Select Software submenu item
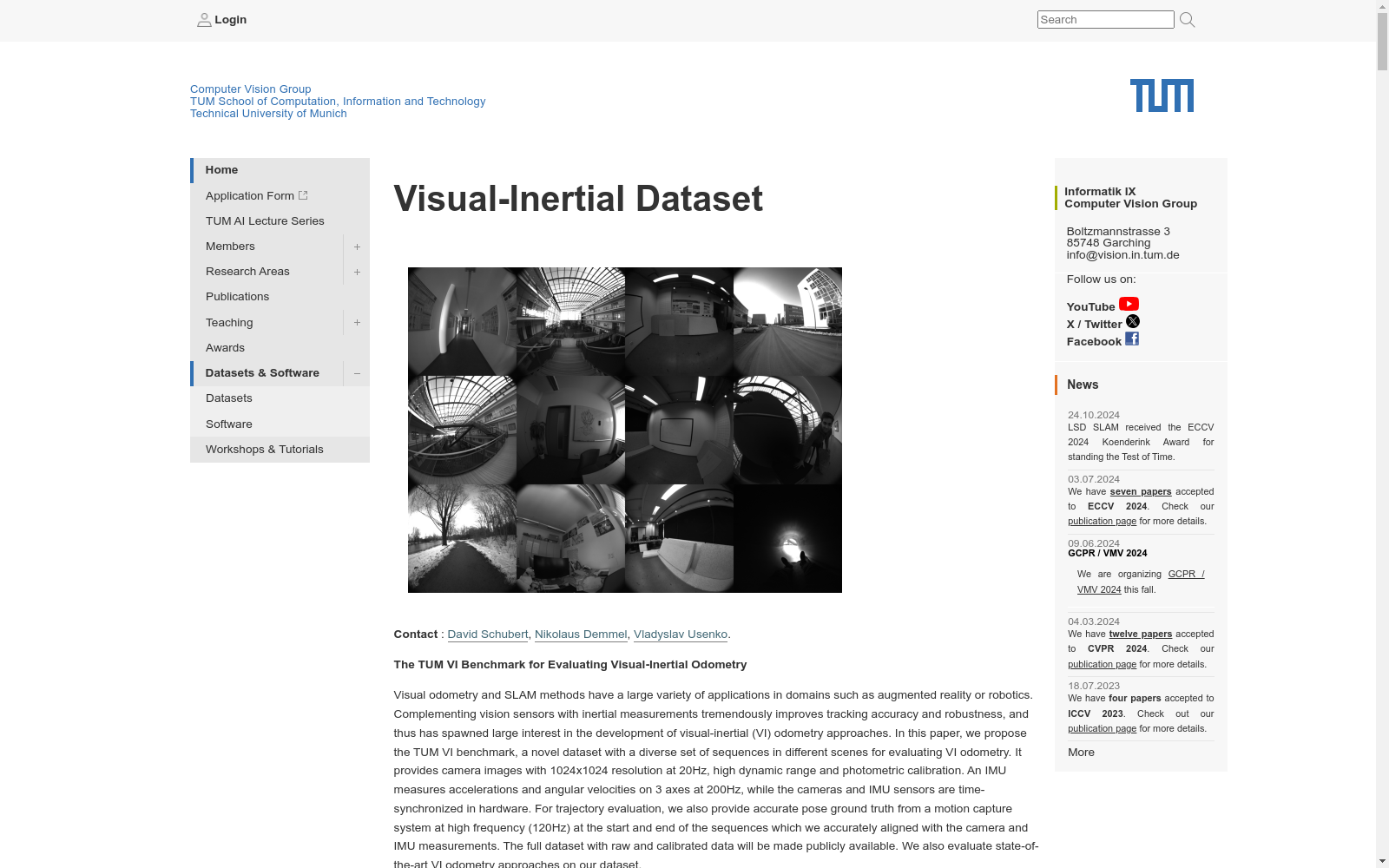 click(x=280, y=424)
